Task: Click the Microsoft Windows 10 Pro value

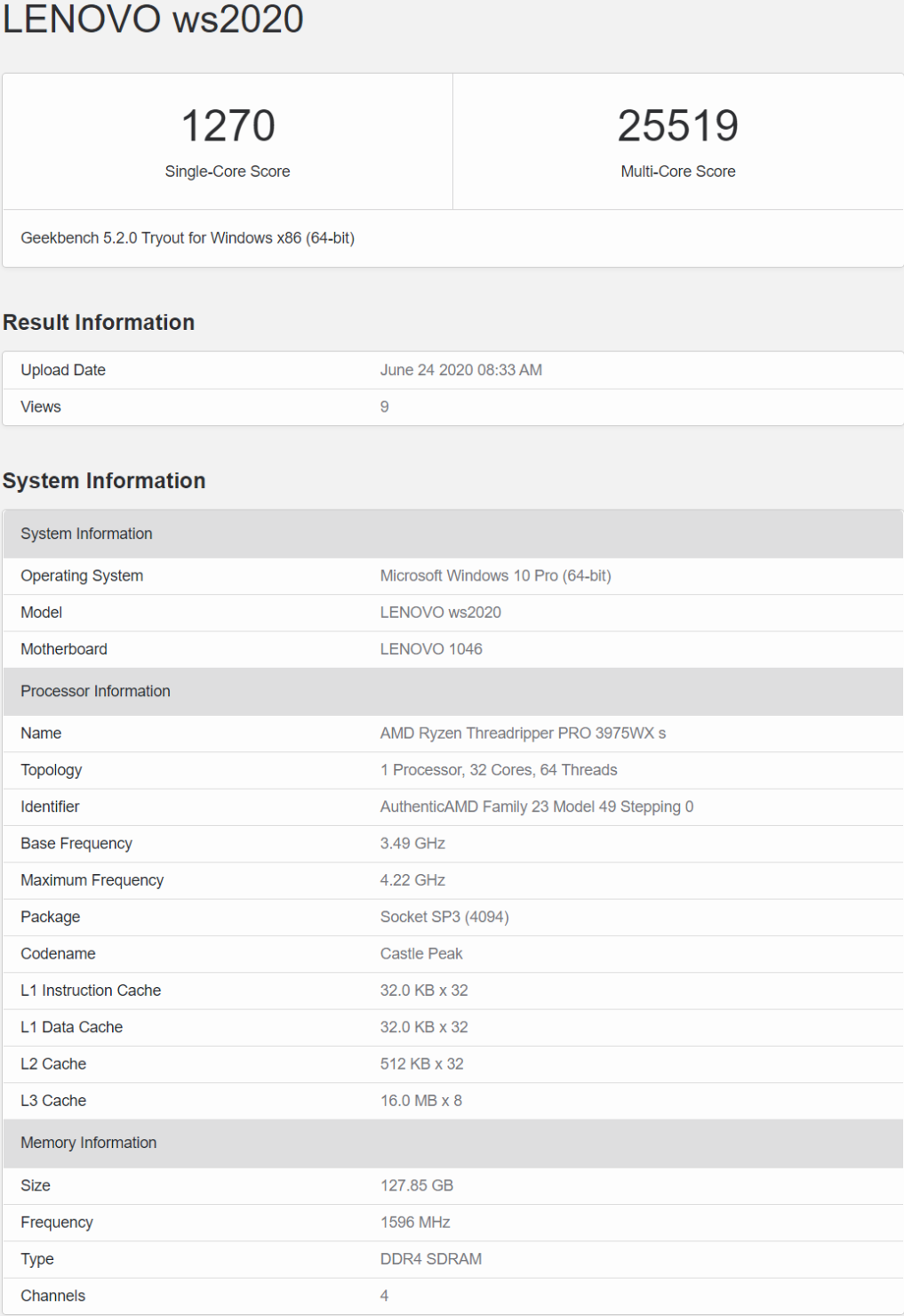Action: point(495,576)
